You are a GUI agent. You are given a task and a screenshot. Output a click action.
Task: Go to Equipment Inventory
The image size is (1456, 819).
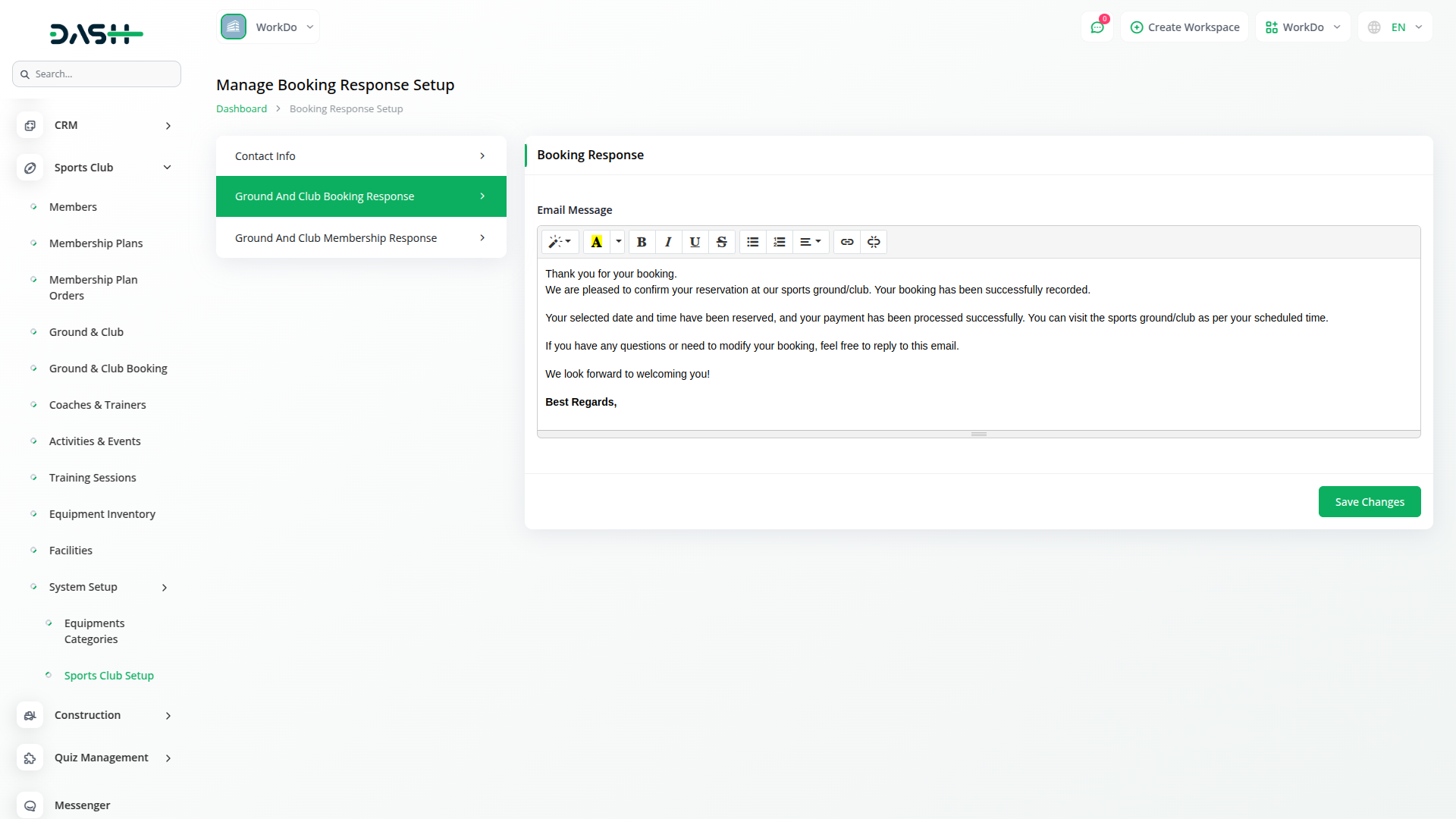(102, 514)
